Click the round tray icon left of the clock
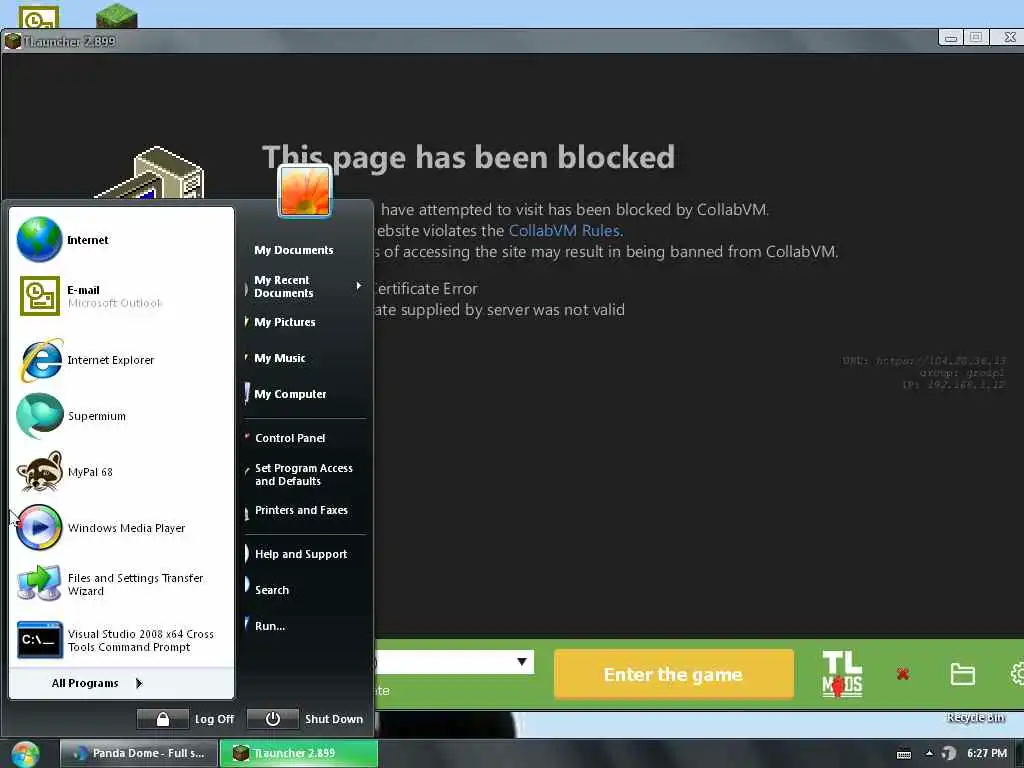 [949, 754]
